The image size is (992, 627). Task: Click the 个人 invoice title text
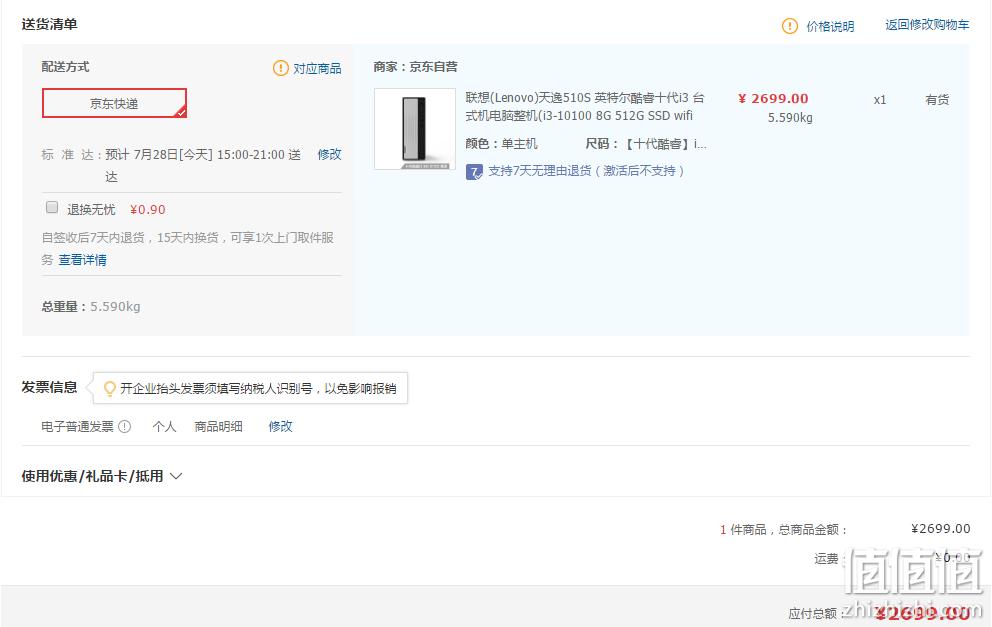point(164,426)
